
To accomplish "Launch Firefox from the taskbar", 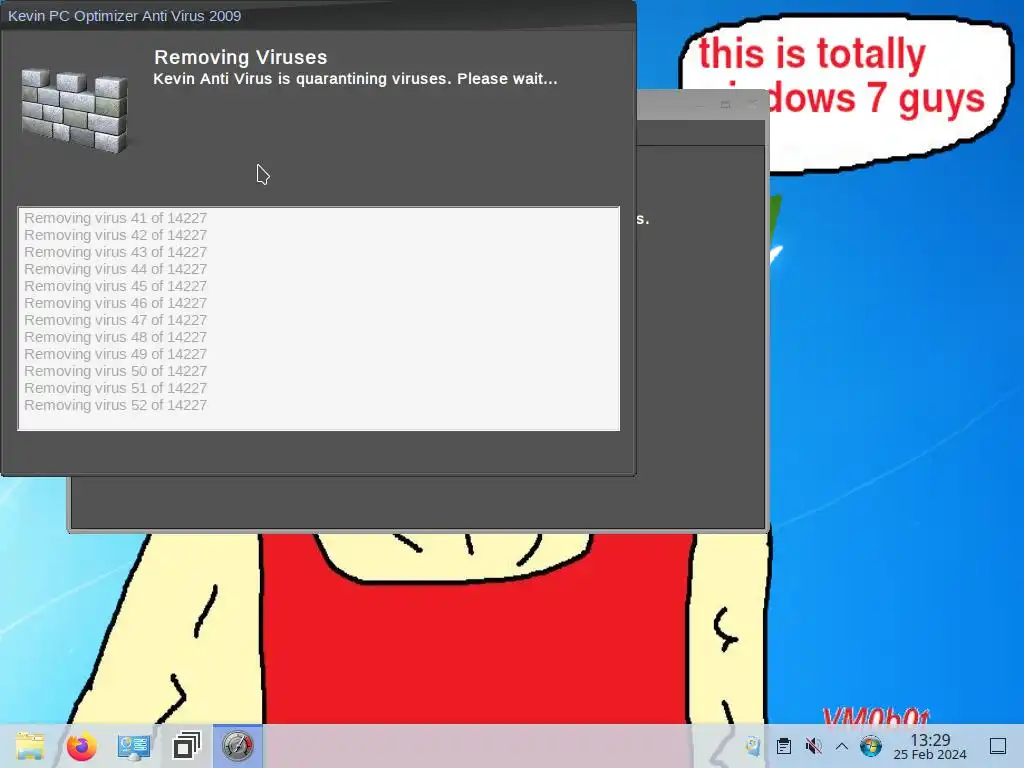I will [x=82, y=746].
